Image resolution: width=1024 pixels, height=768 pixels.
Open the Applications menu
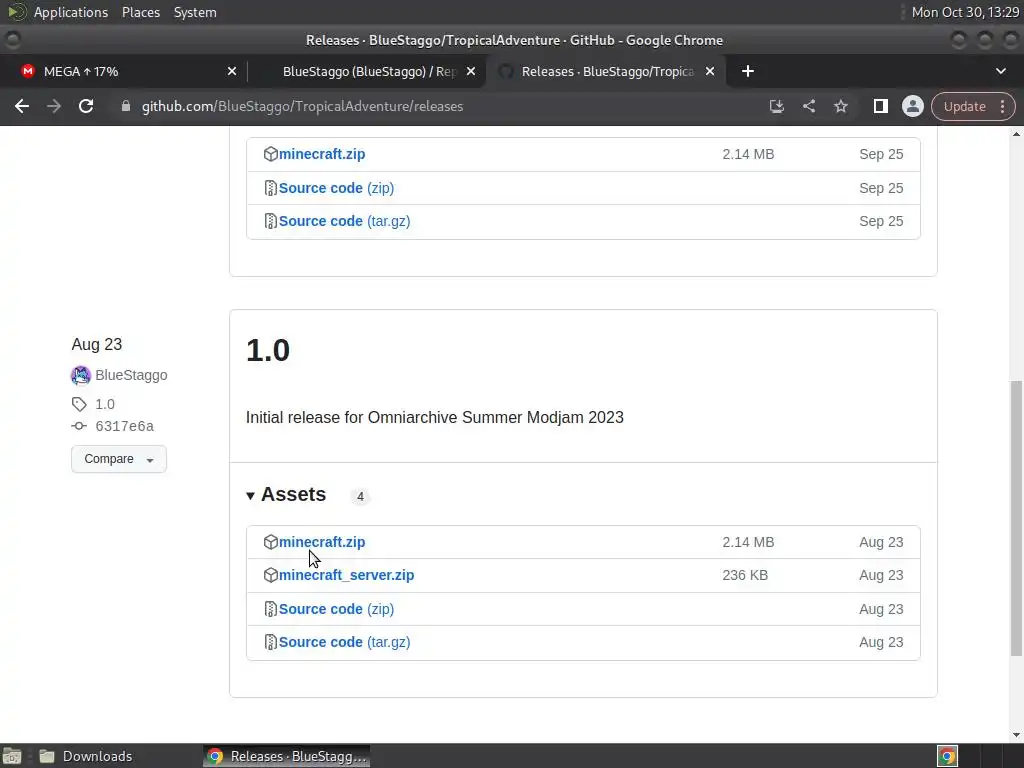pyautogui.click(x=71, y=12)
